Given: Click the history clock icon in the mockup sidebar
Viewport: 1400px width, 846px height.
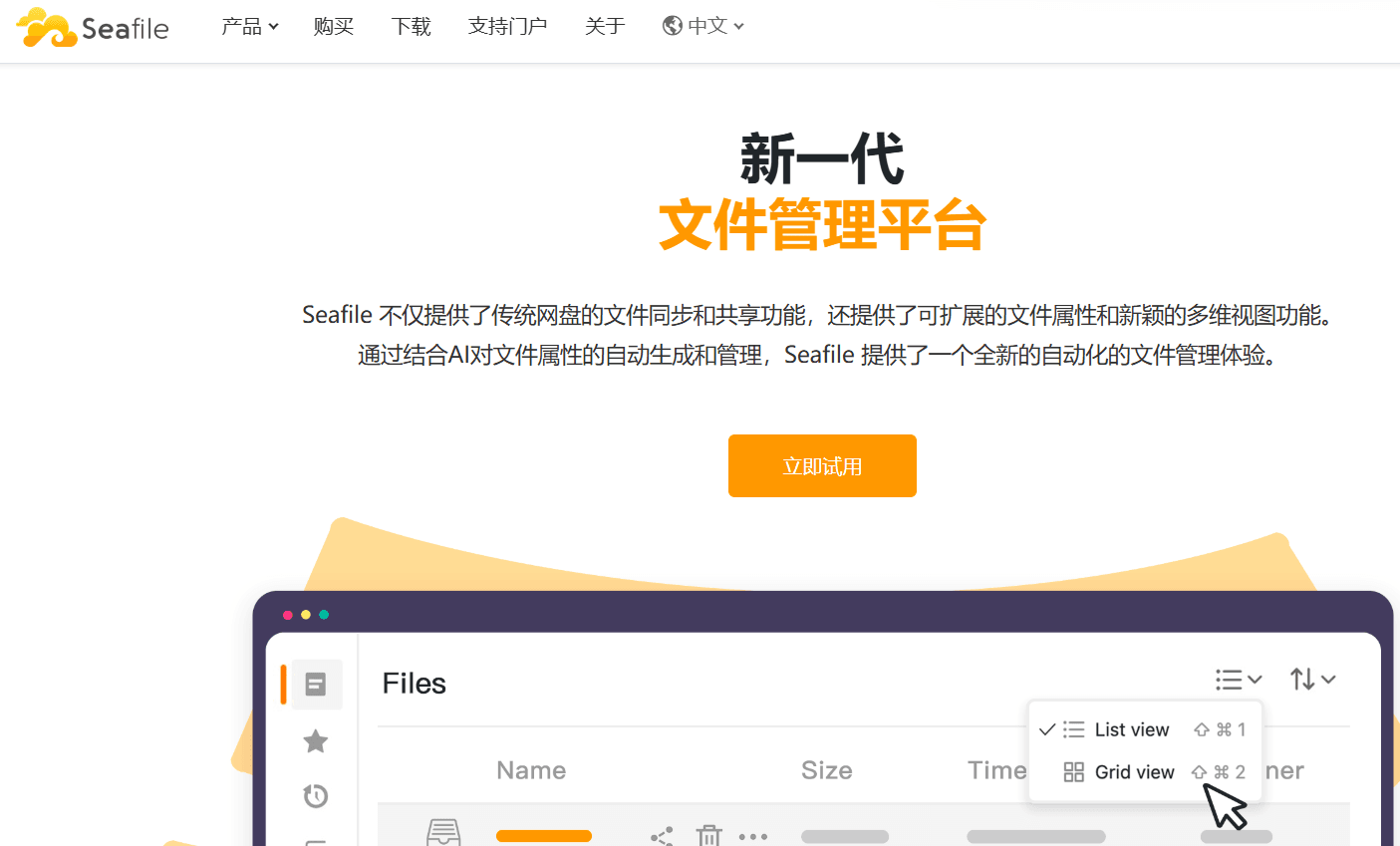Looking at the screenshot, I should coord(316,796).
